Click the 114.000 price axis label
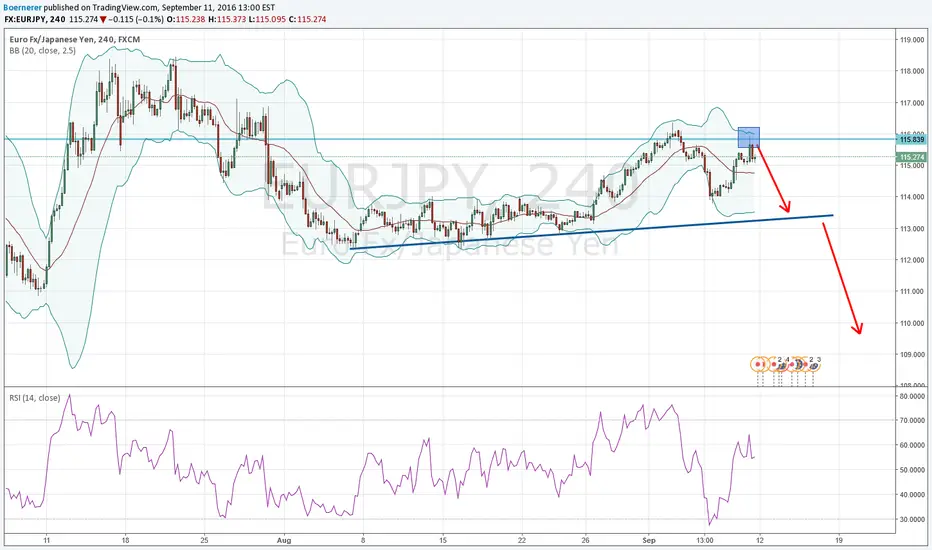 click(912, 197)
